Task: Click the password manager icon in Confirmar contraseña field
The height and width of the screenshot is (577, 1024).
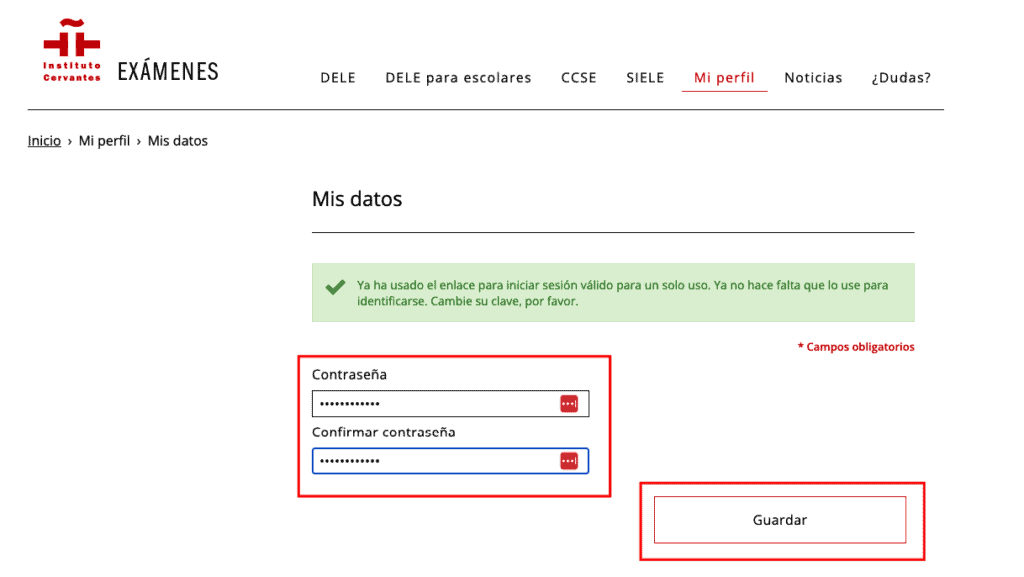Action: [x=569, y=461]
